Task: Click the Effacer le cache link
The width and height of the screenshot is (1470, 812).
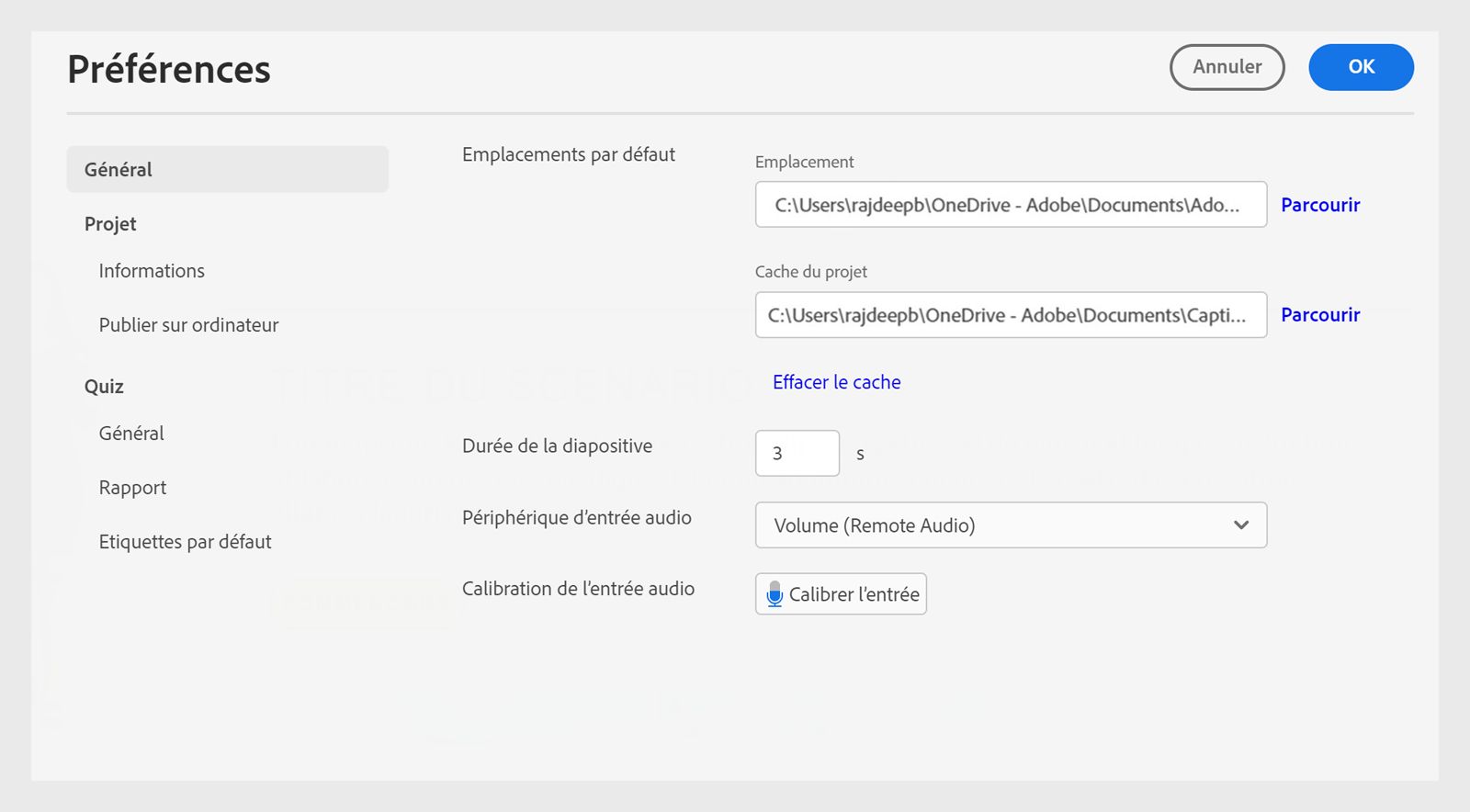Action: (x=836, y=382)
